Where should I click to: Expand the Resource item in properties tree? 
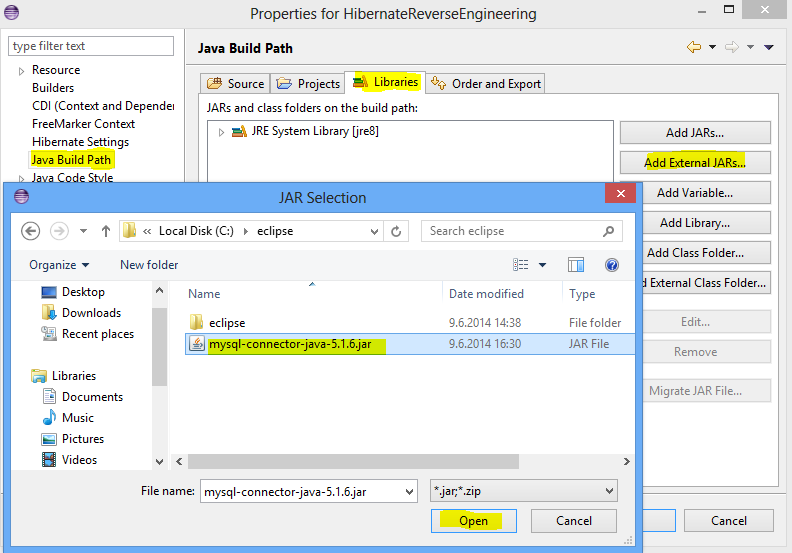coord(21,71)
